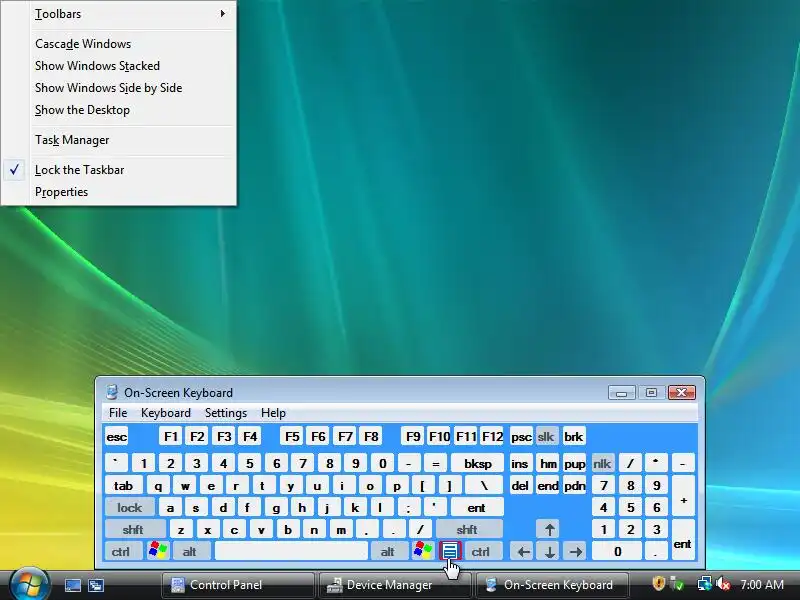
Task: Toggle the left shft key
Action: (133, 529)
